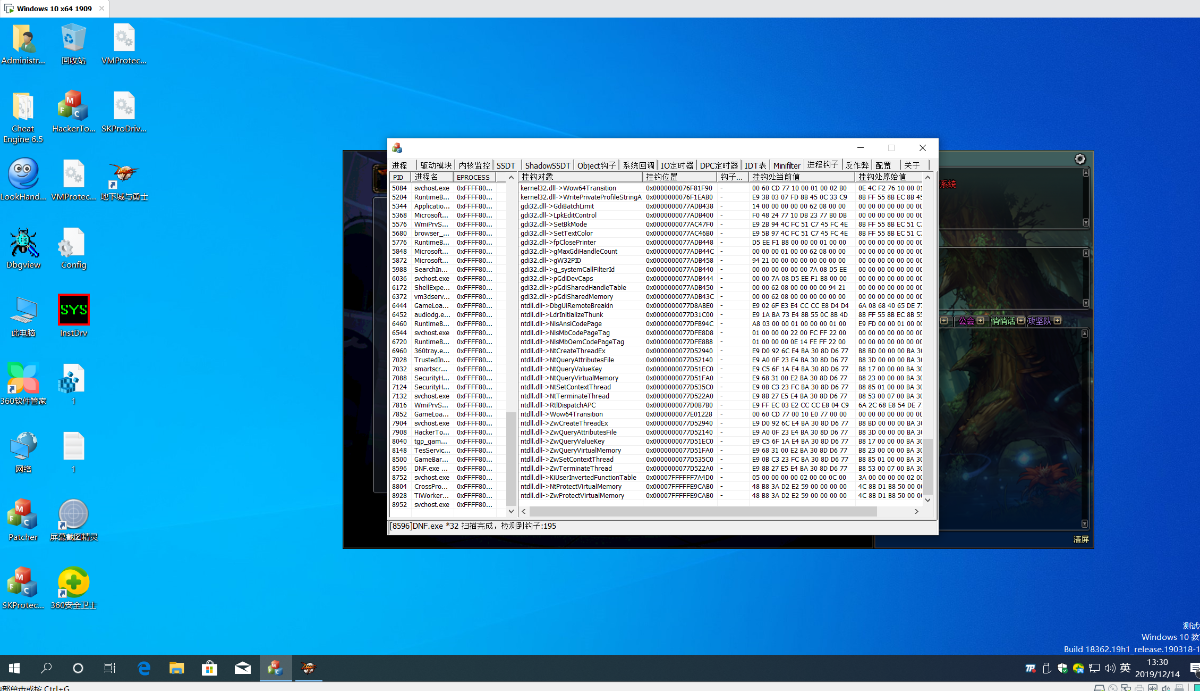Select the ntdll.dll->RtlDispatchAPC hook row

pyautogui.click(x=718, y=405)
